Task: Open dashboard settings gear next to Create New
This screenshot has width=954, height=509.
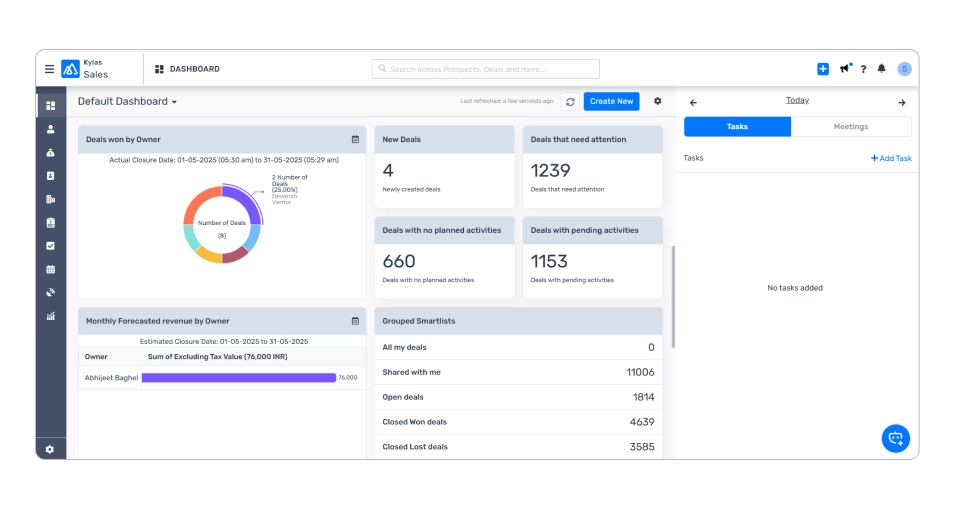Action: coord(658,101)
